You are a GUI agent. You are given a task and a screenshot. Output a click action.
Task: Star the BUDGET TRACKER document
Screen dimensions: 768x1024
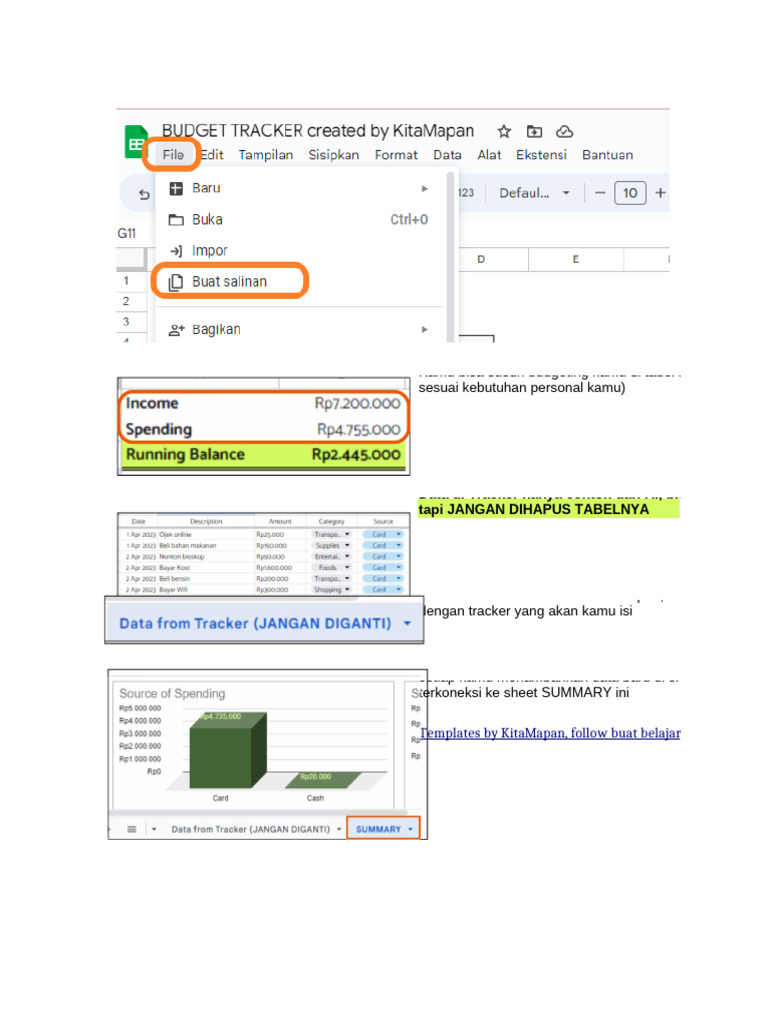[x=504, y=131]
